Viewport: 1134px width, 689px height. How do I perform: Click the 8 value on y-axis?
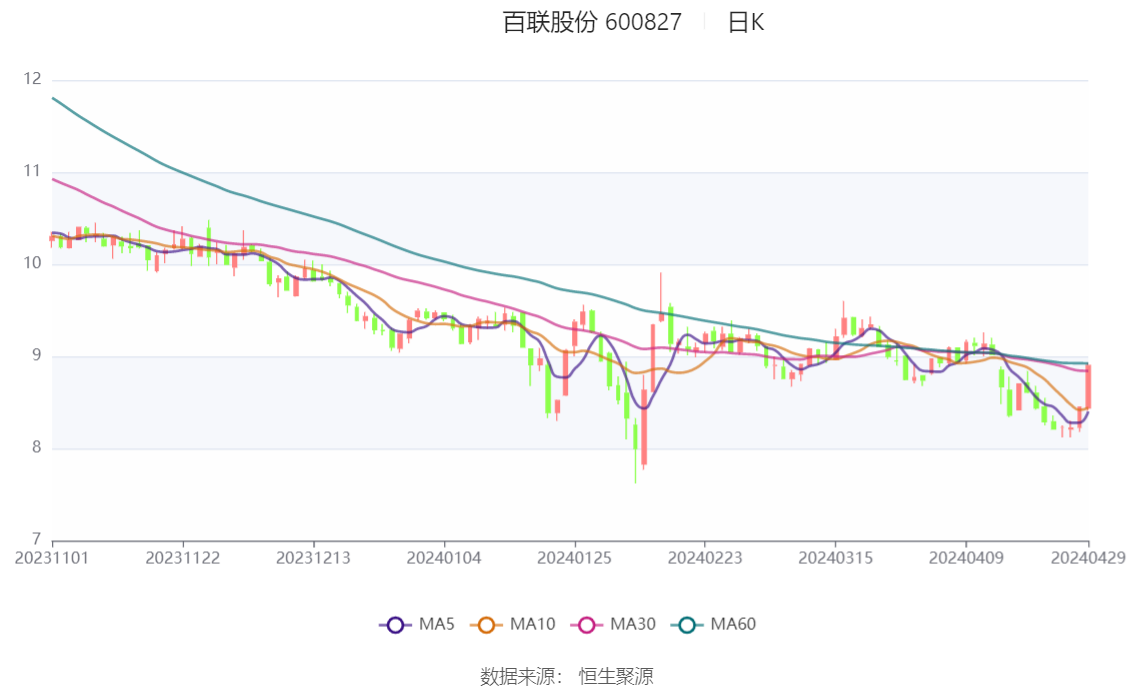37,448
